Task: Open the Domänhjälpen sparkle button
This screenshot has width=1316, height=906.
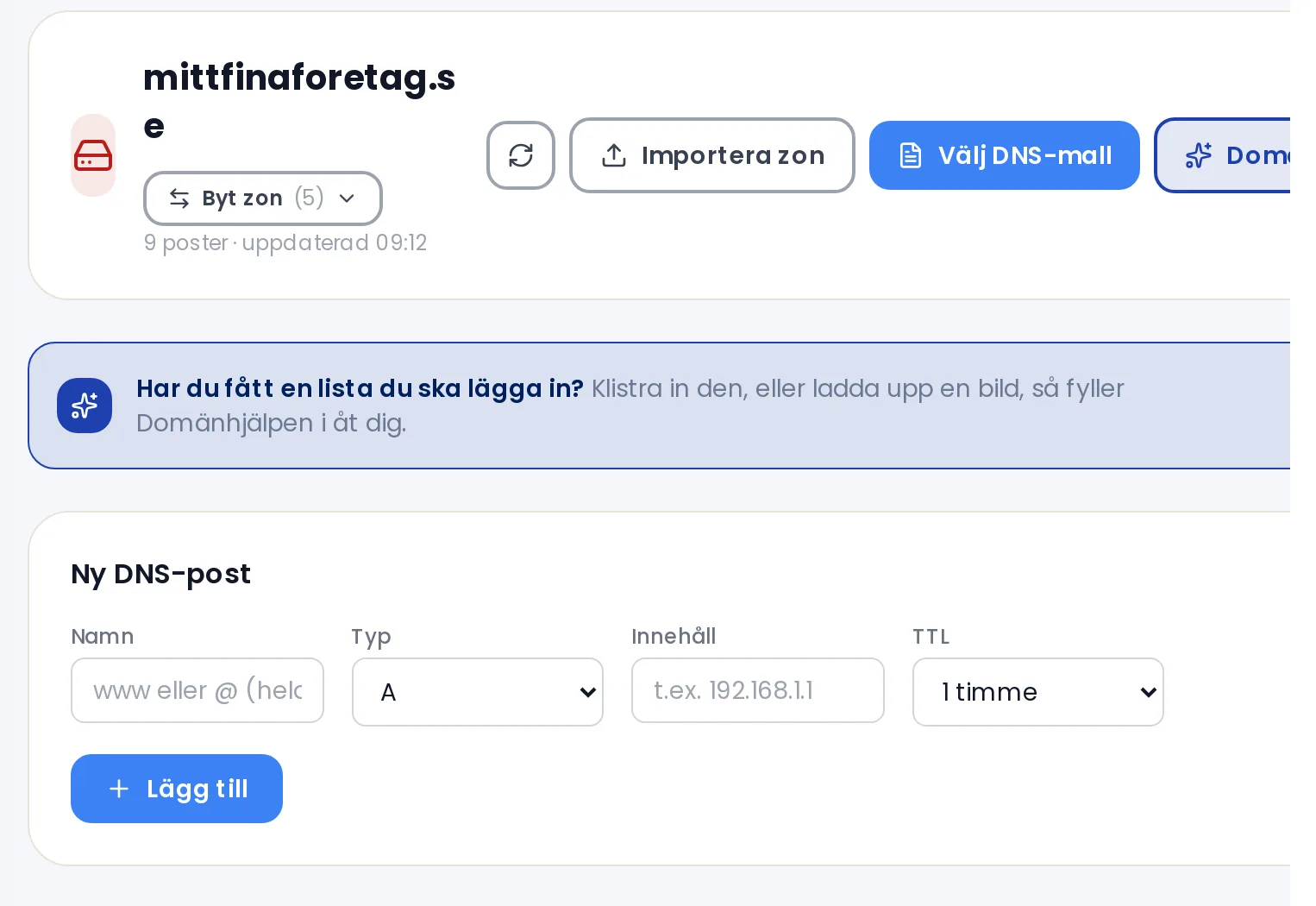Action: click(x=1223, y=155)
